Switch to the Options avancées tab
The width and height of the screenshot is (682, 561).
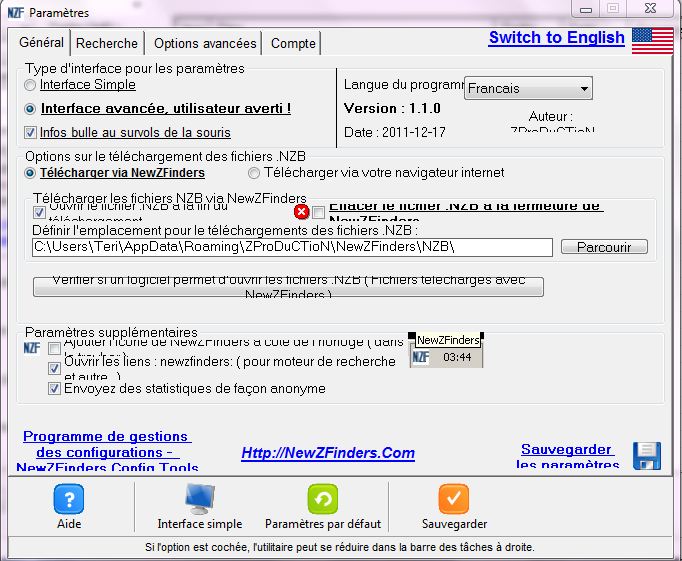(205, 43)
